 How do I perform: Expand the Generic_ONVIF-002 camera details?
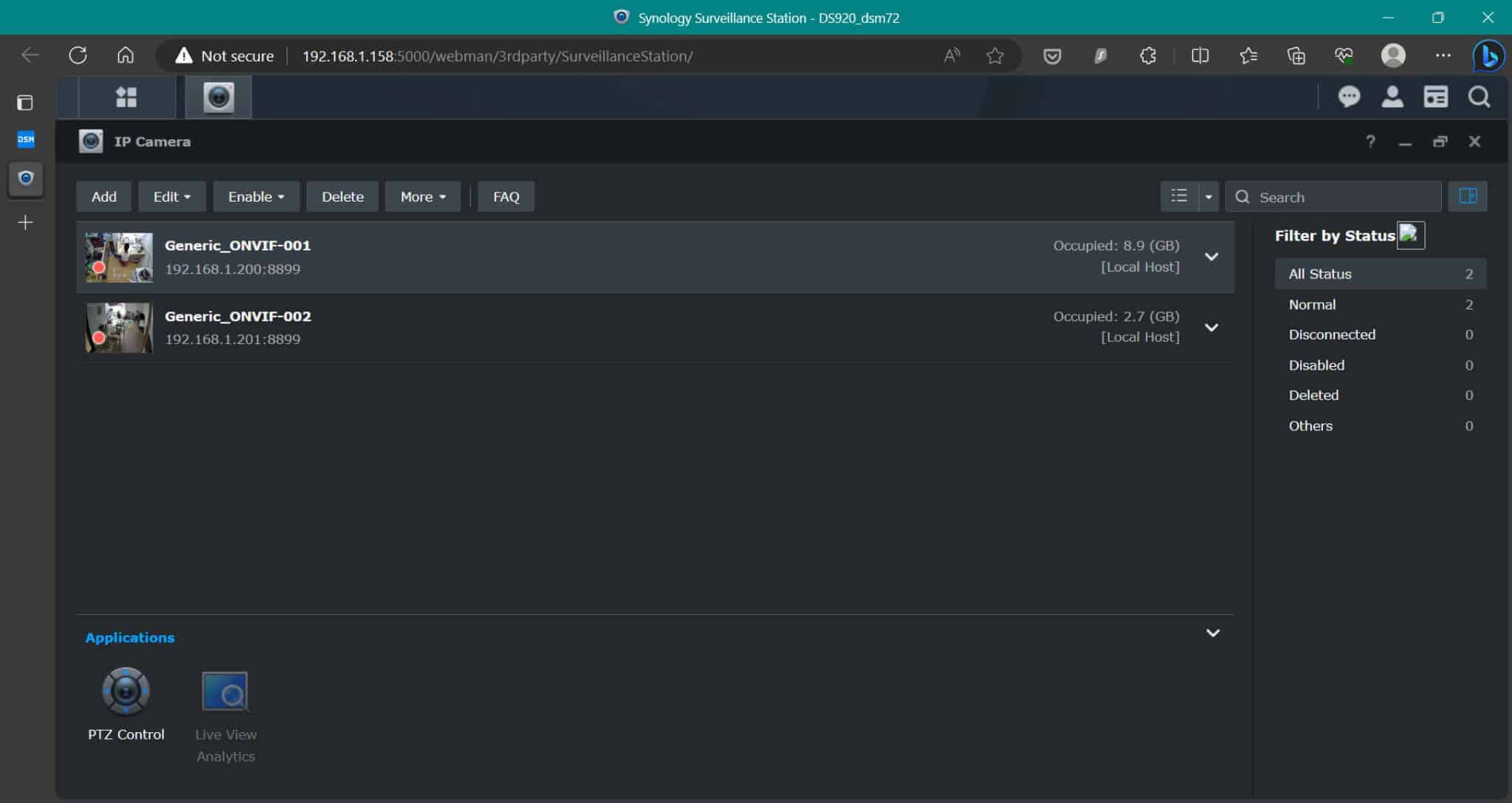(x=1212, y=327)
